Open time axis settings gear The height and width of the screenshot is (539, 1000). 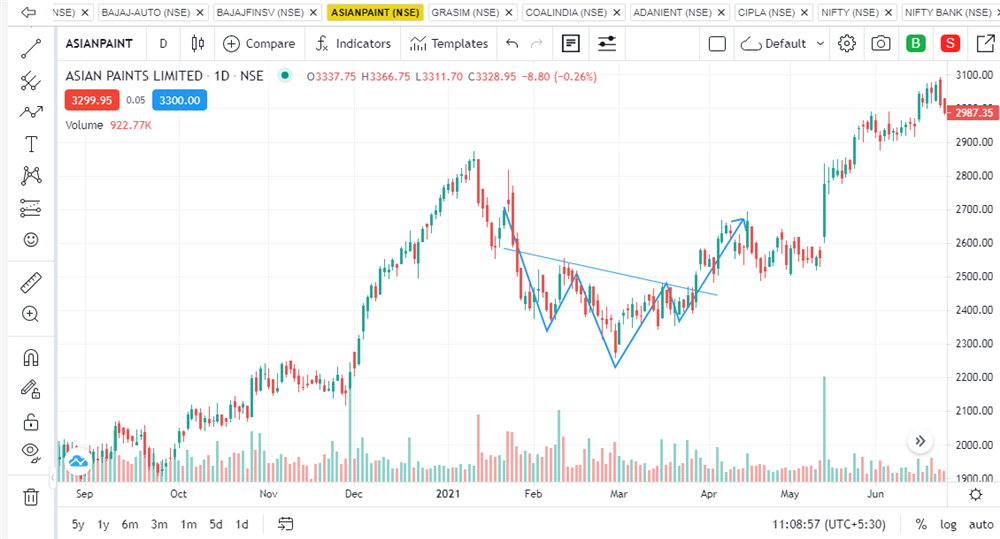tap(976, 494)
